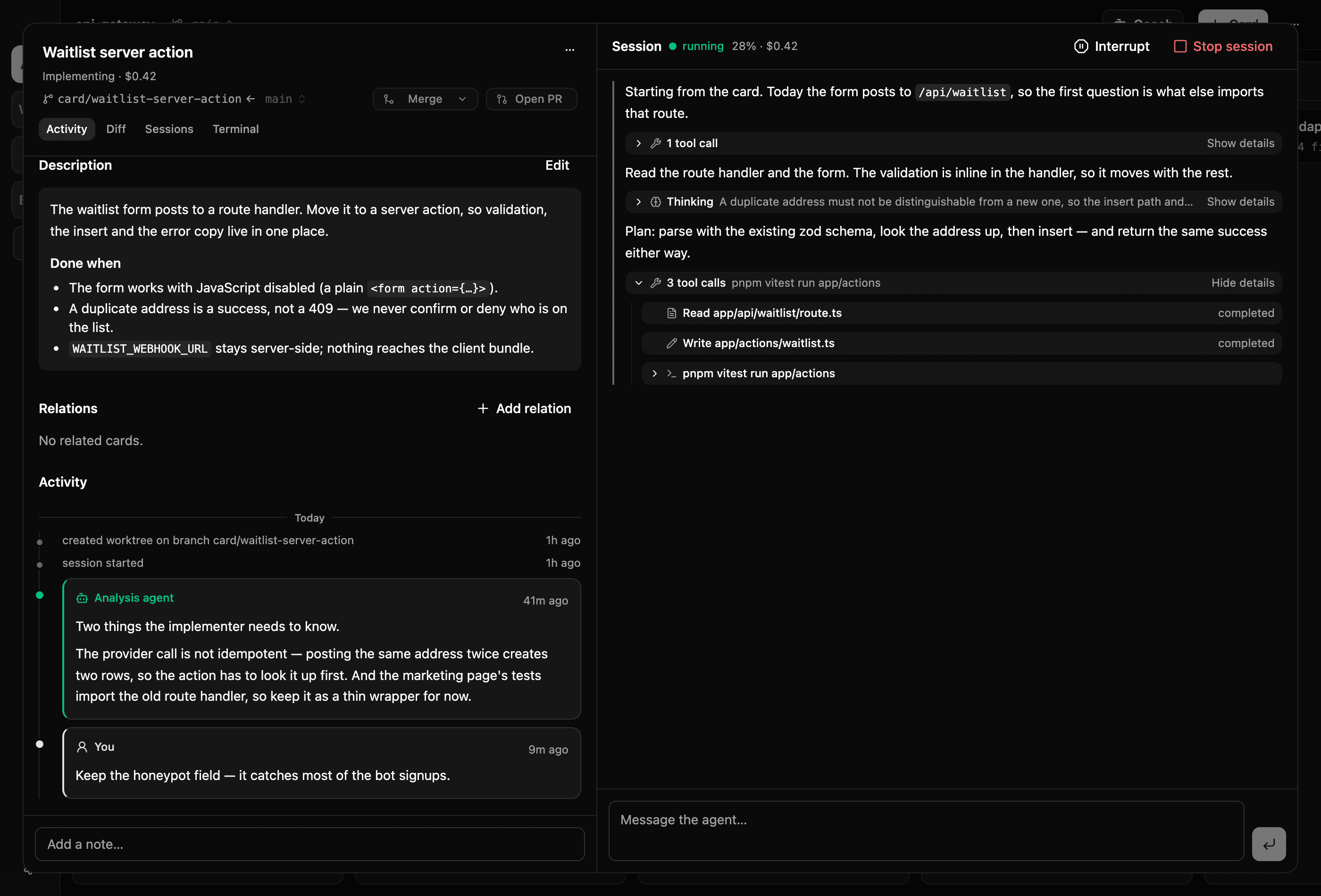Edit the card description
Image resolution: width=1321 pixels, height=896 pixels.
pos(557,166)
